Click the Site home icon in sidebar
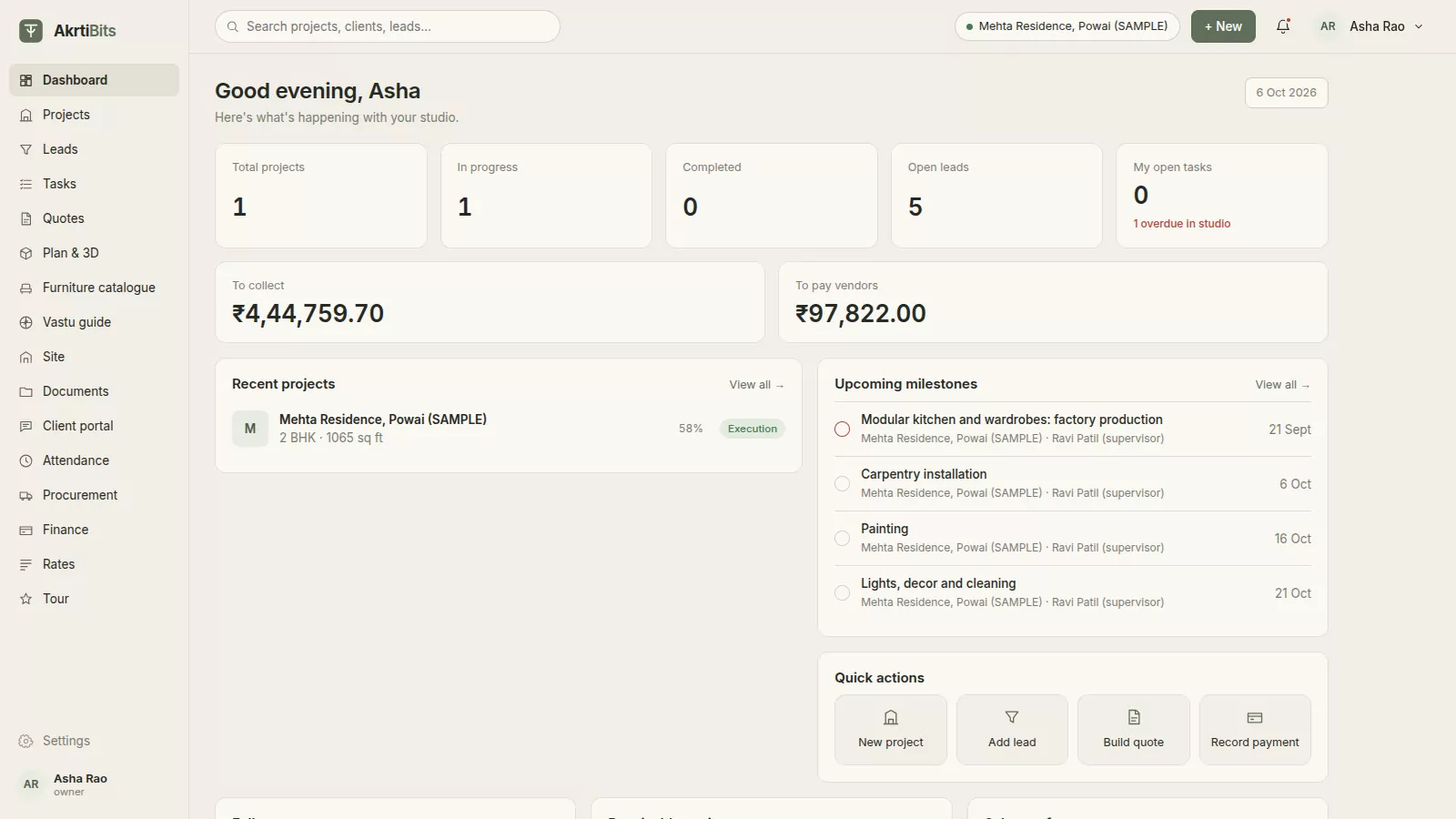 click(26, 357)
